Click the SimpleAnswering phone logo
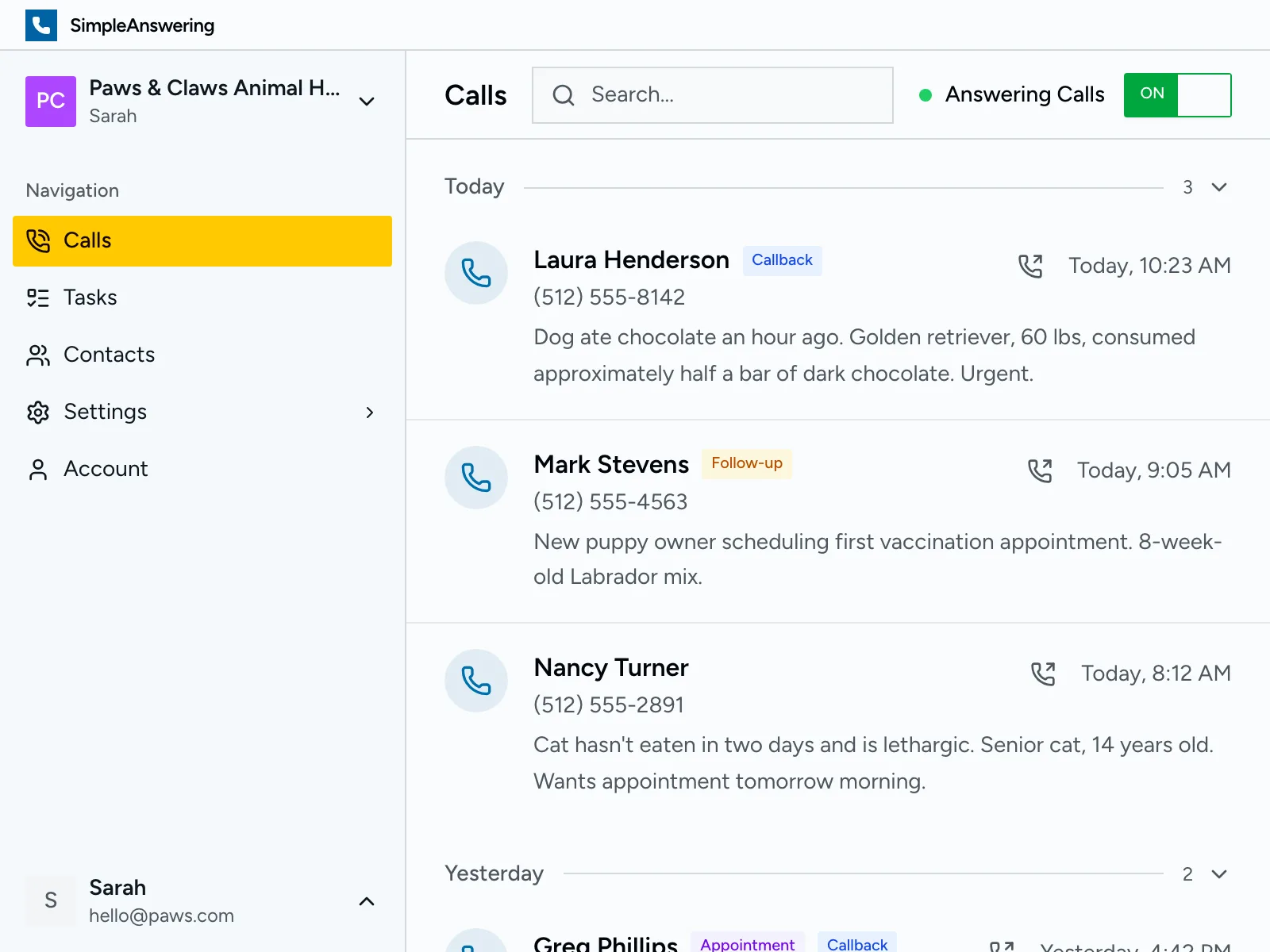The image size is (1270, 952). tap(41, 25)
